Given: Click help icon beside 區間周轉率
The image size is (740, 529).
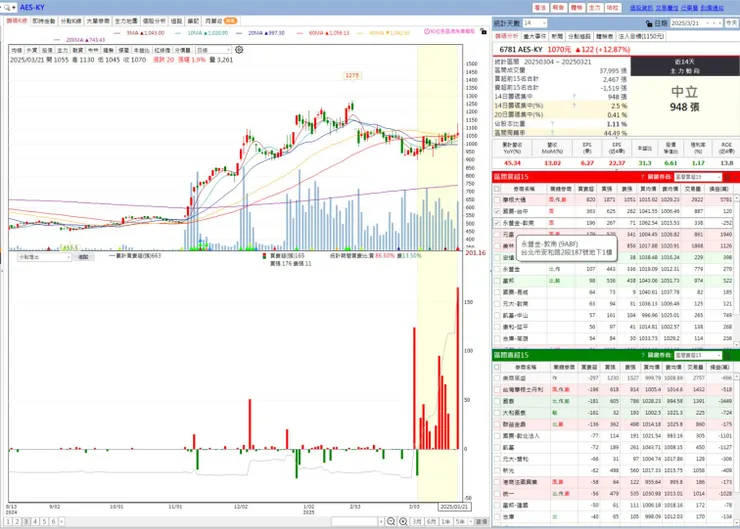Looking at the screenshot, I should (x=552, y=133).
